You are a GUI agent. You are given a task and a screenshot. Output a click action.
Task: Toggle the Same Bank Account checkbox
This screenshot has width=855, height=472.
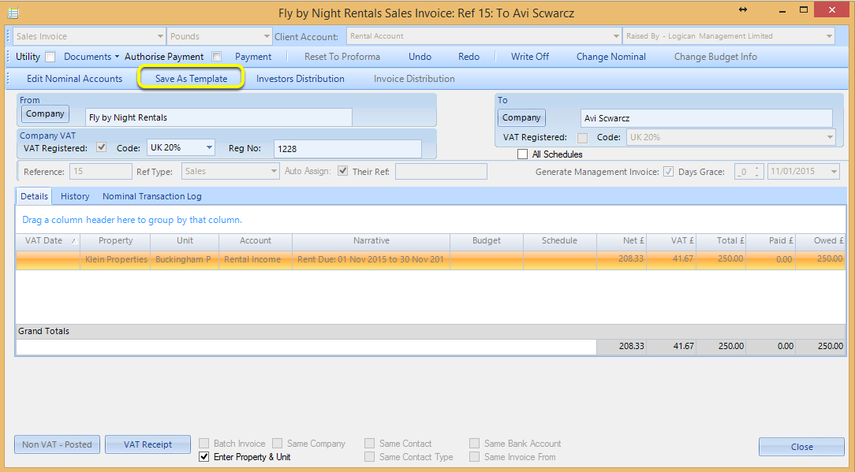[474, 443]
